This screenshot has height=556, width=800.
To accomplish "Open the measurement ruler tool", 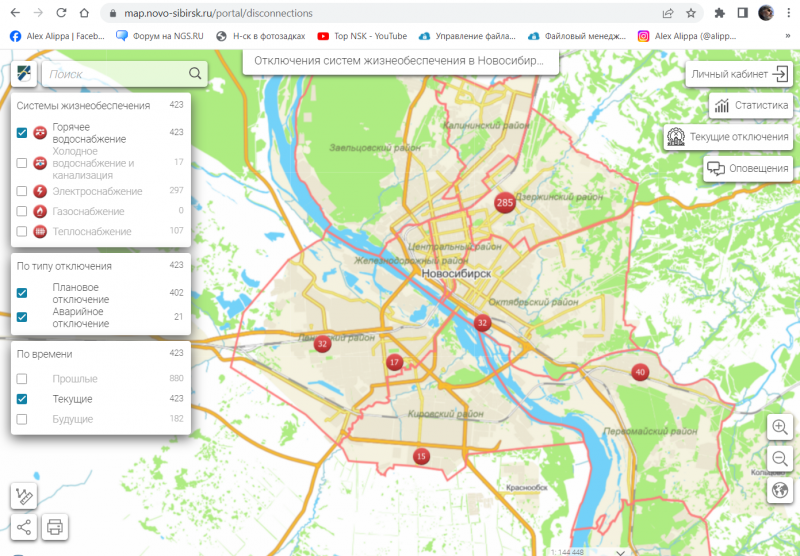I will tap(24, 496).
